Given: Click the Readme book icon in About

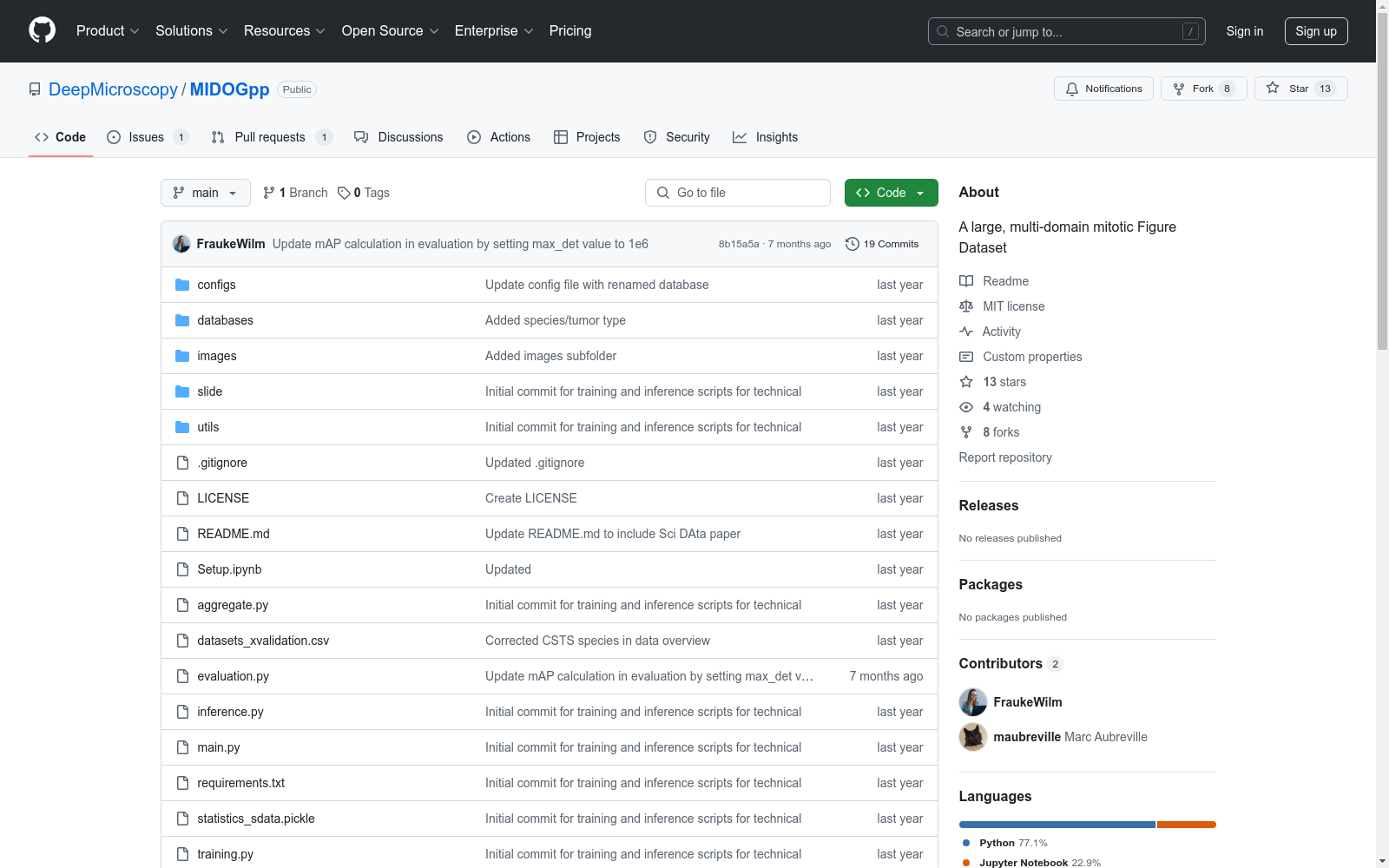Looking at the screenshot, I should pyautogui.click(x=966, y=281).
